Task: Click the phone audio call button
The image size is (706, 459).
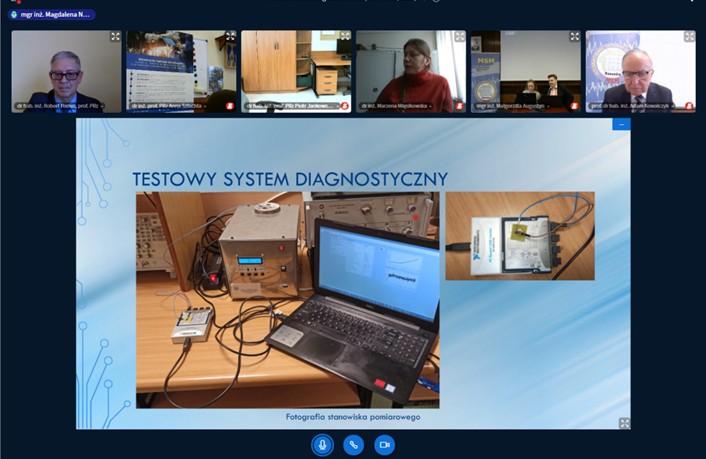Action: pos(353,445)
